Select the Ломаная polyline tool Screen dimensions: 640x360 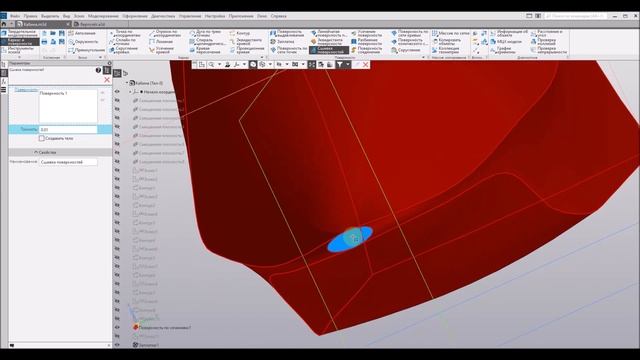pos(161,42)
